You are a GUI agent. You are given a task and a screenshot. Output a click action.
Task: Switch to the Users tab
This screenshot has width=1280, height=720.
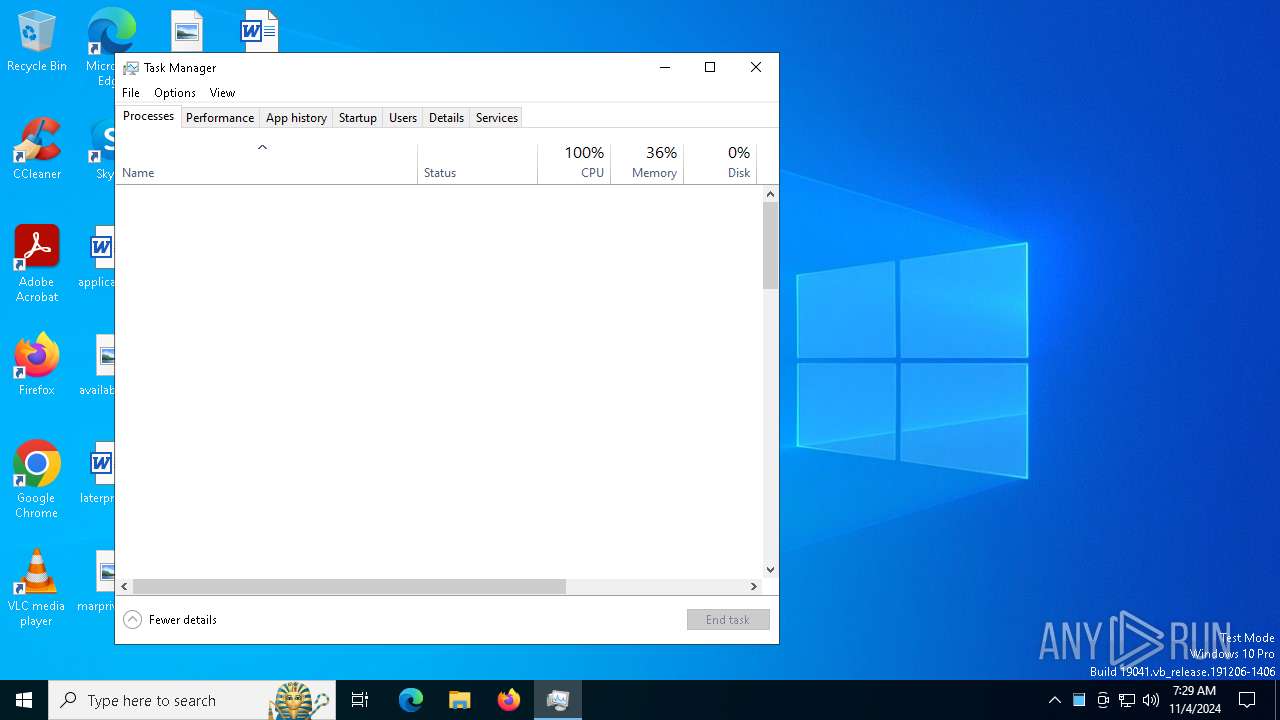click(403, 118)
